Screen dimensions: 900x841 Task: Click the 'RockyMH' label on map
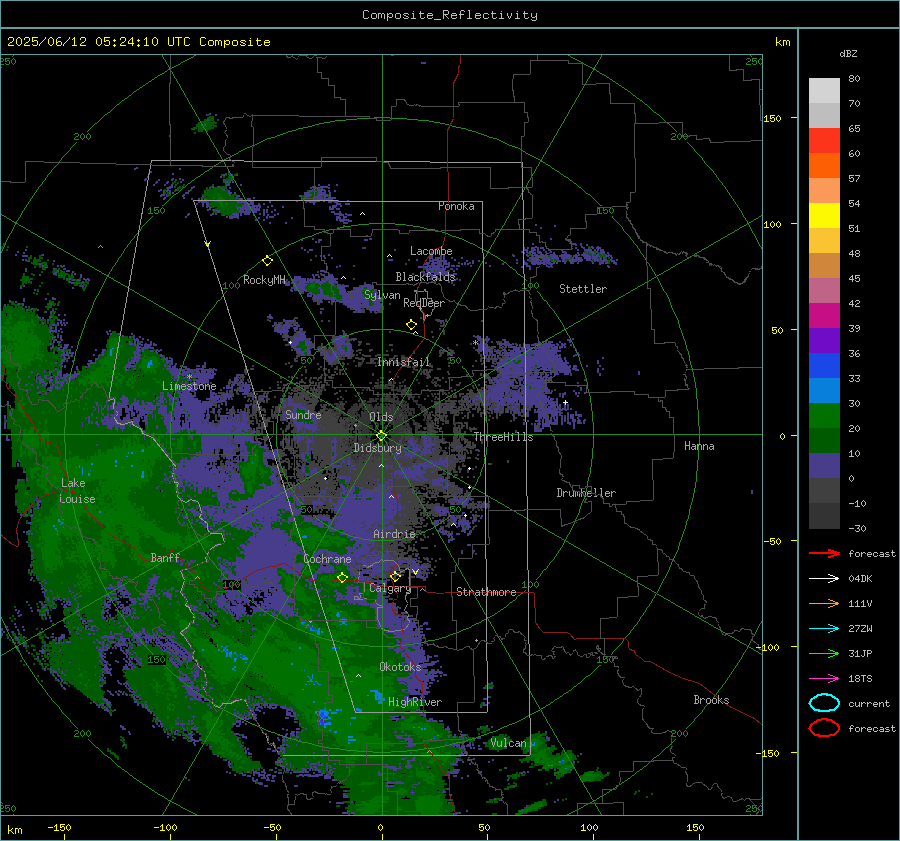[x=264, y=280]
